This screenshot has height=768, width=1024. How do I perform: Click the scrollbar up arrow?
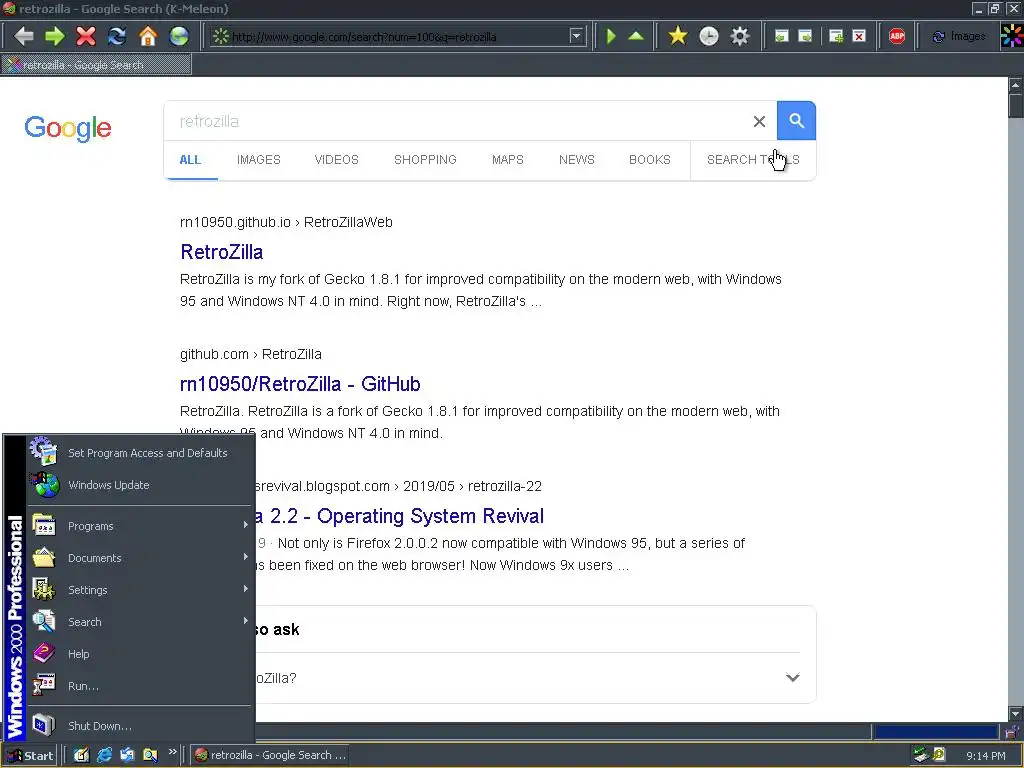(x=1016, y=85)
